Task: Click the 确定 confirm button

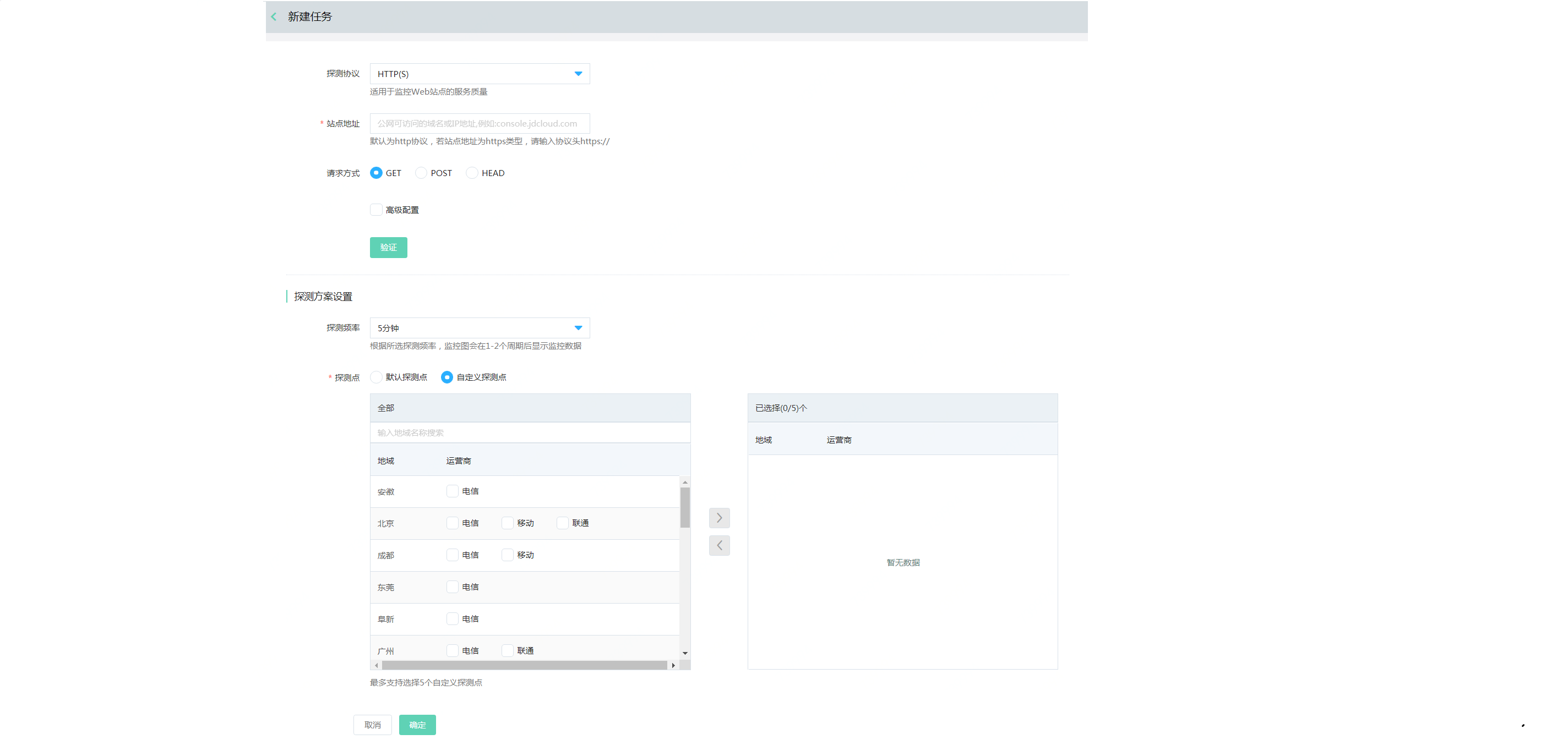Action: [x=417, y=724]
